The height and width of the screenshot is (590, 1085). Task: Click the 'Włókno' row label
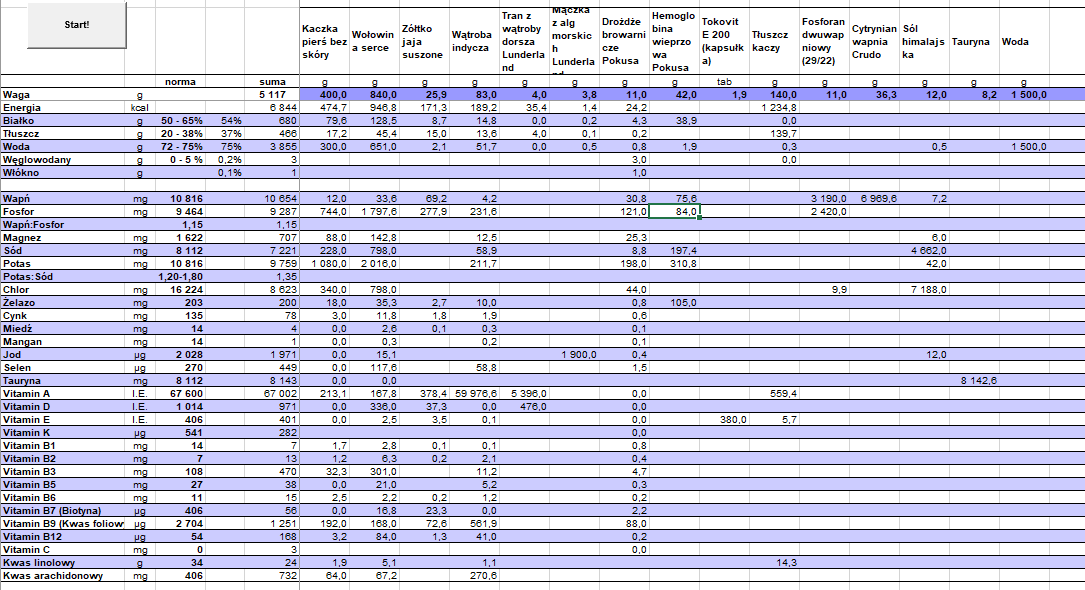click(21, 173)
